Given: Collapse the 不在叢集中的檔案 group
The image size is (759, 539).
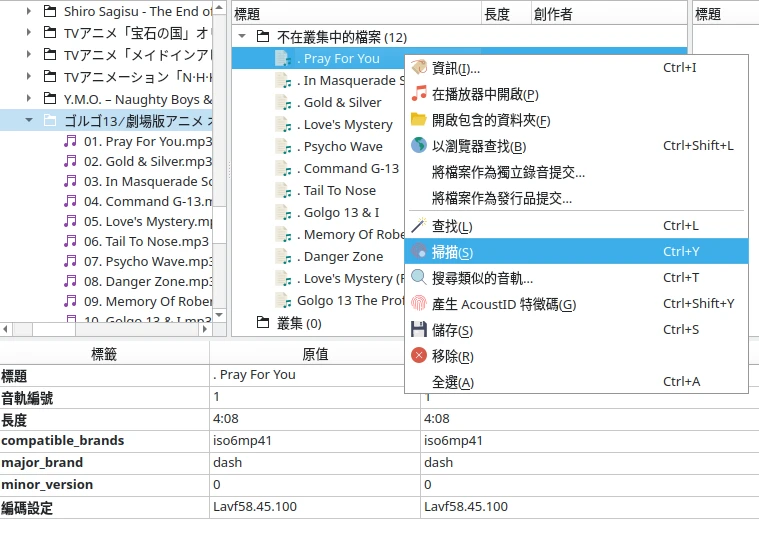Looking at the screenshot, I should pos(242,37).
